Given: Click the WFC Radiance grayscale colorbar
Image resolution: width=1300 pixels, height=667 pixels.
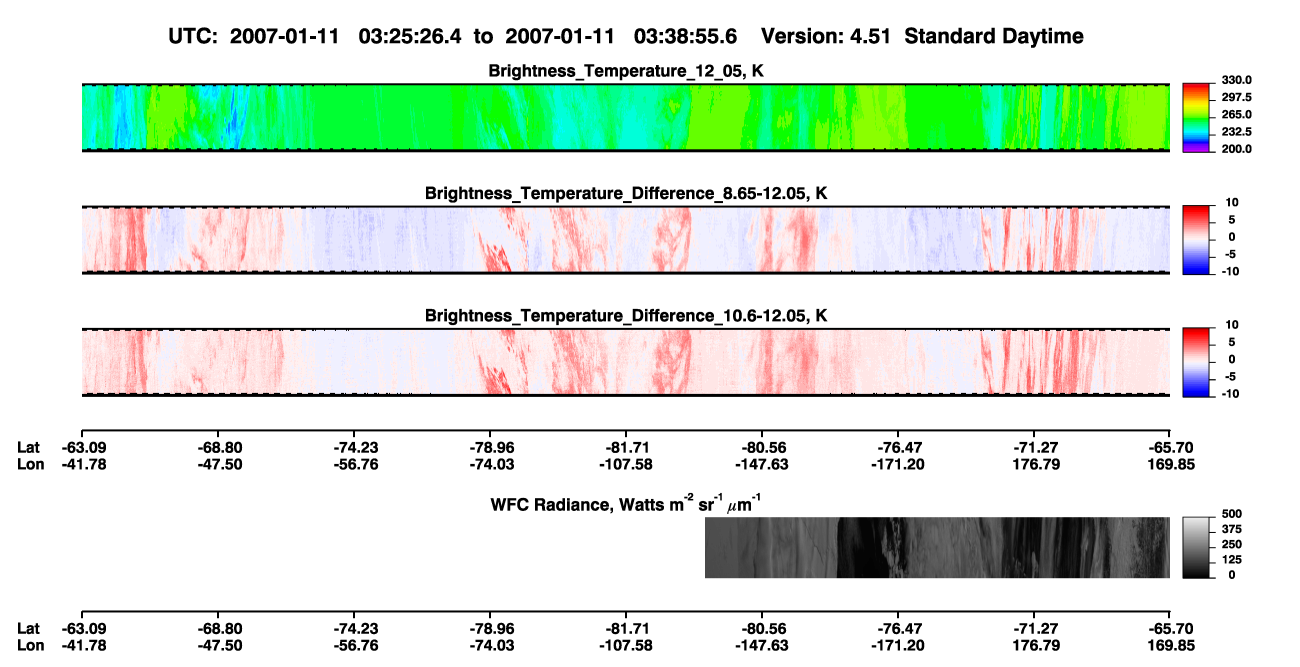Looking at the screenshot, I should [1196, 547].
